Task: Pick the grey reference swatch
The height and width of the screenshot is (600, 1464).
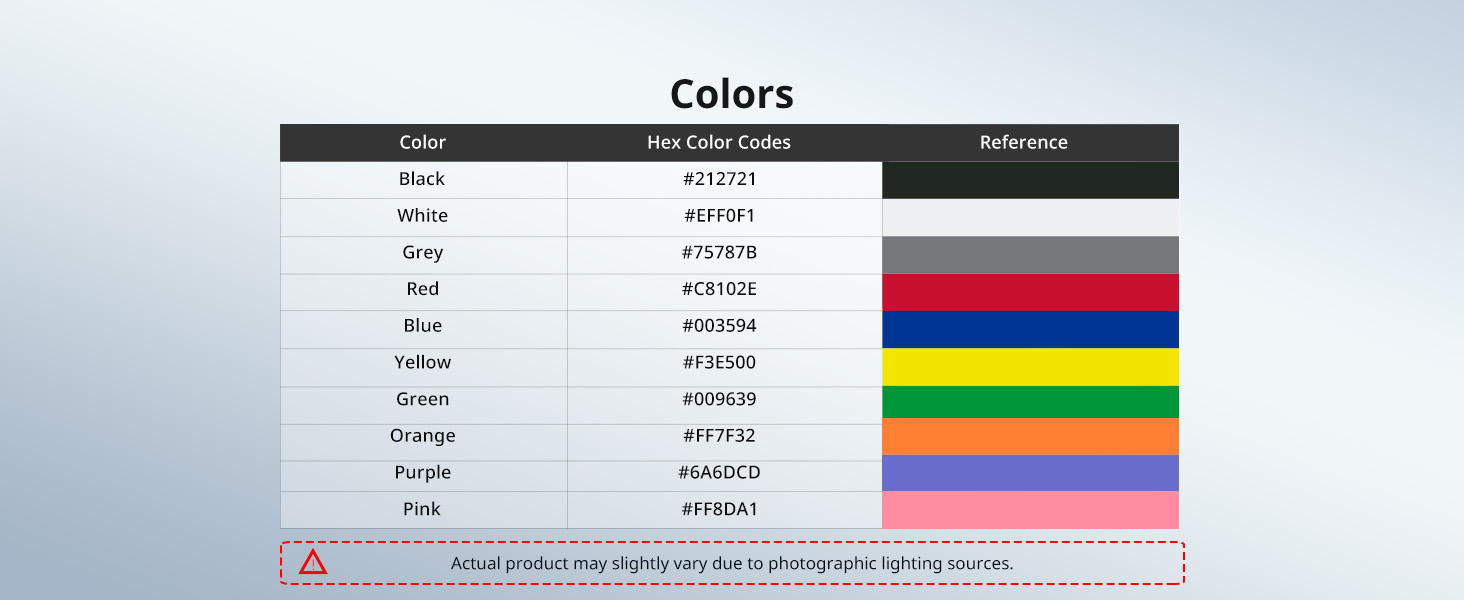Action: click(1030, 254)
